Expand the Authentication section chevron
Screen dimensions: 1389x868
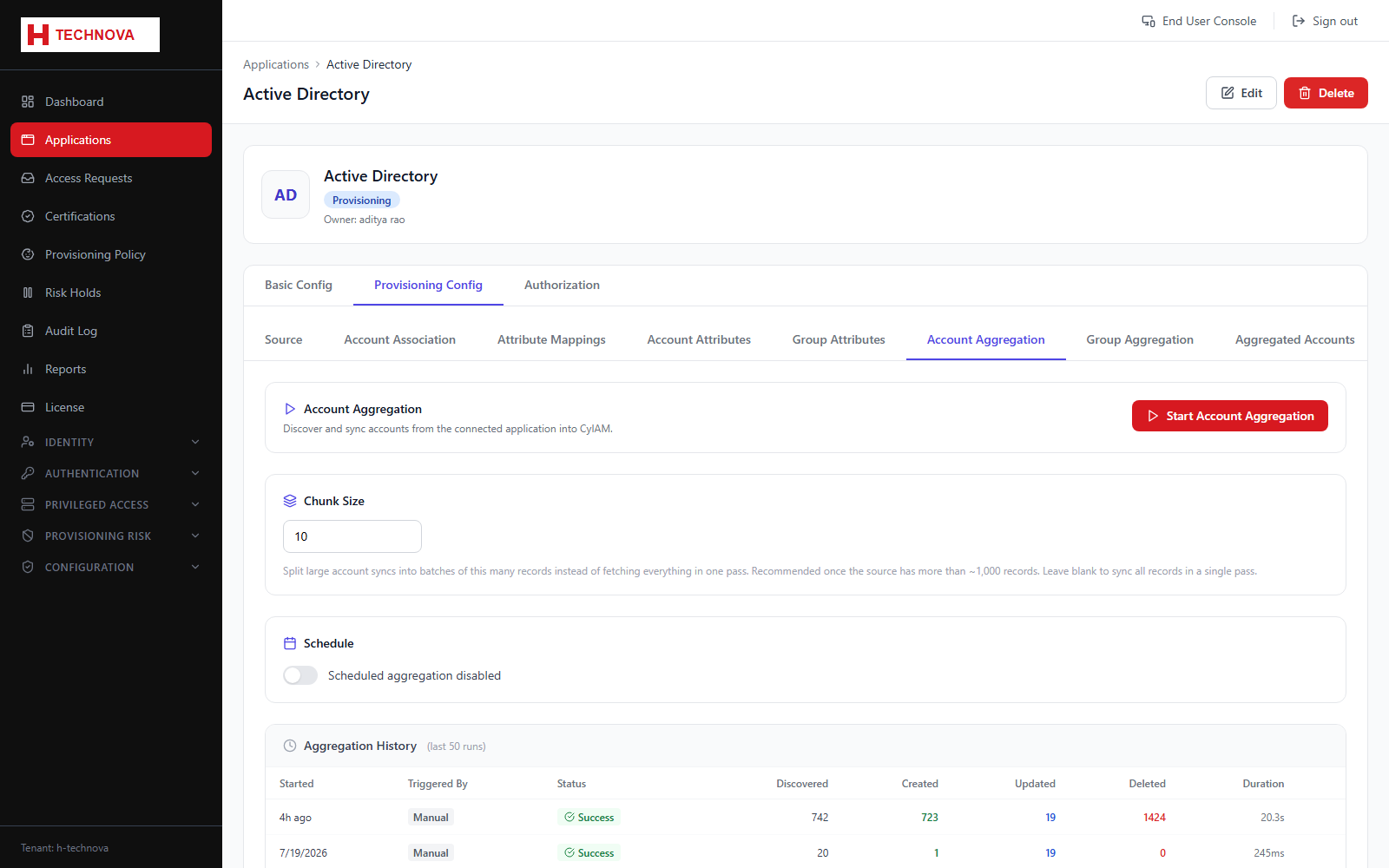[195, 473]
